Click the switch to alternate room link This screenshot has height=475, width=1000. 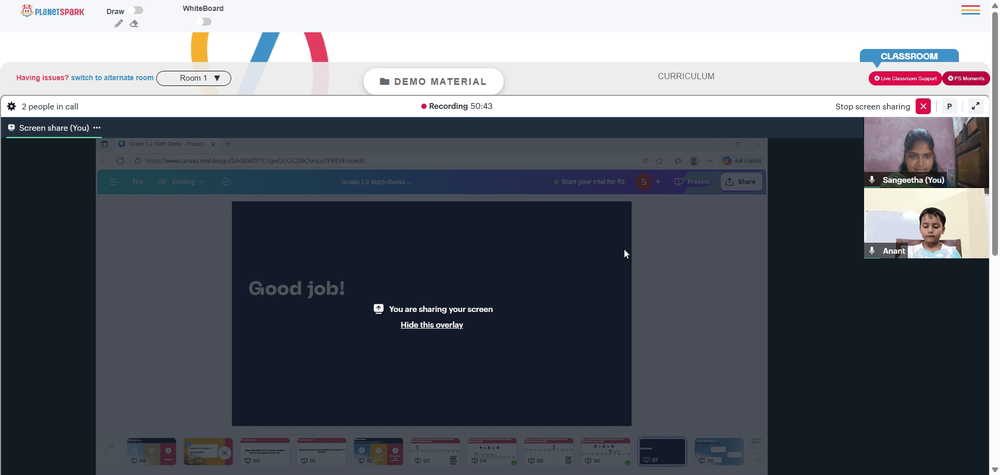[112, 78]
